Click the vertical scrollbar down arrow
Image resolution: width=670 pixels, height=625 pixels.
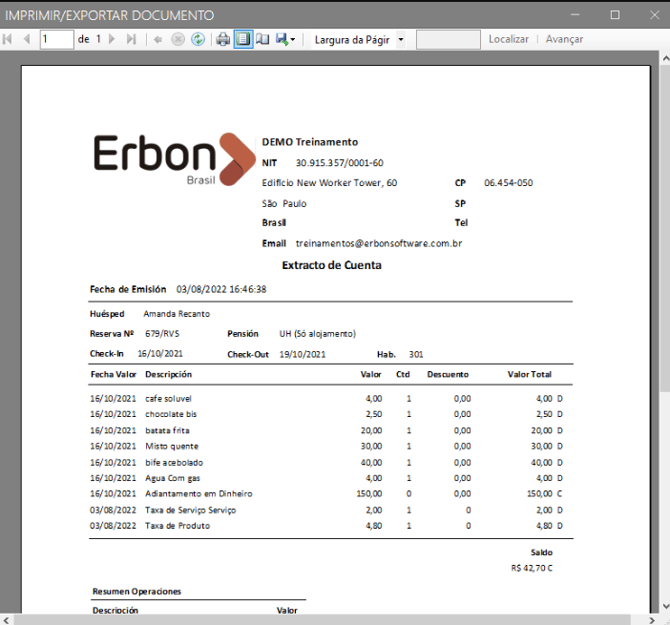pyautogui.click(x=663, y=606)
